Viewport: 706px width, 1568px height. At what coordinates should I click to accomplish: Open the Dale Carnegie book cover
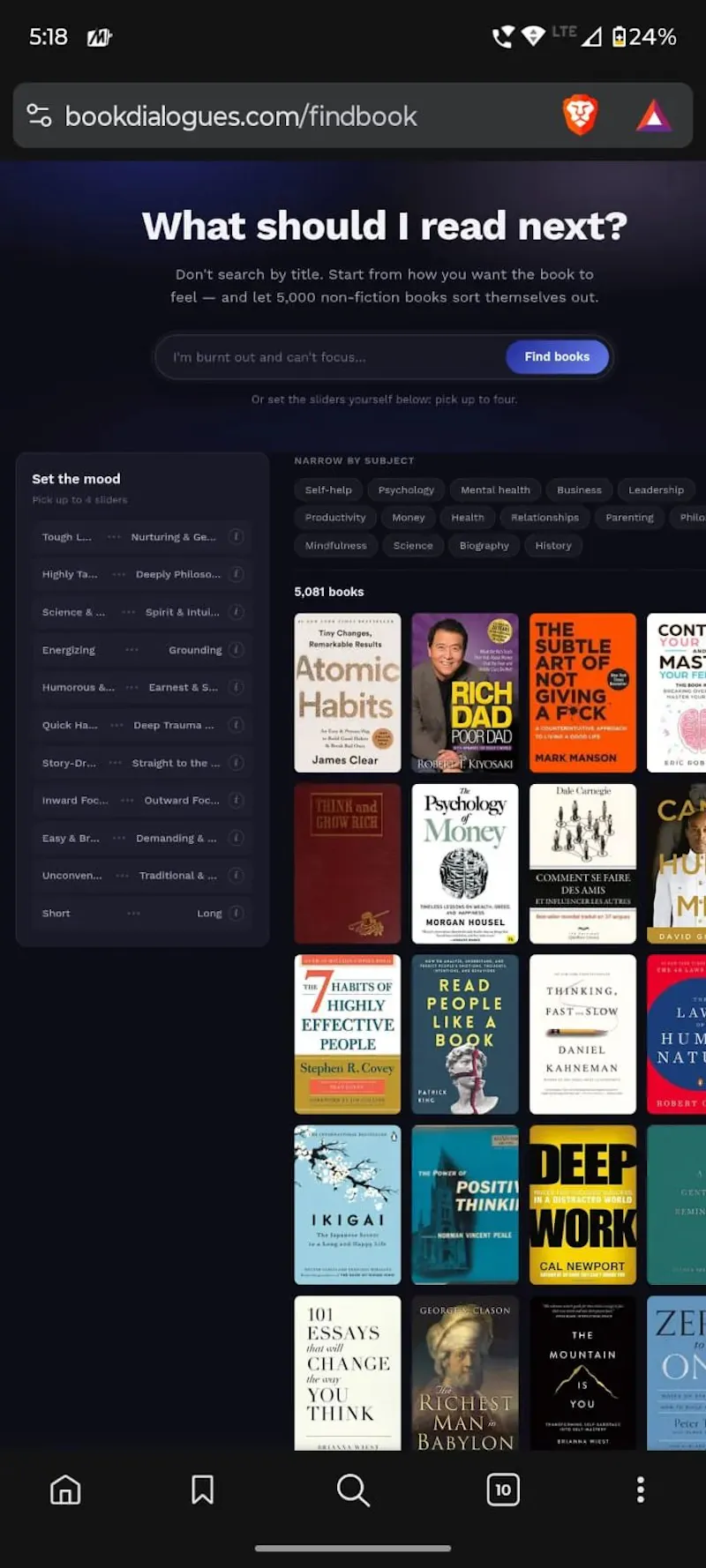pyautogui.click(x=582, y=863)
